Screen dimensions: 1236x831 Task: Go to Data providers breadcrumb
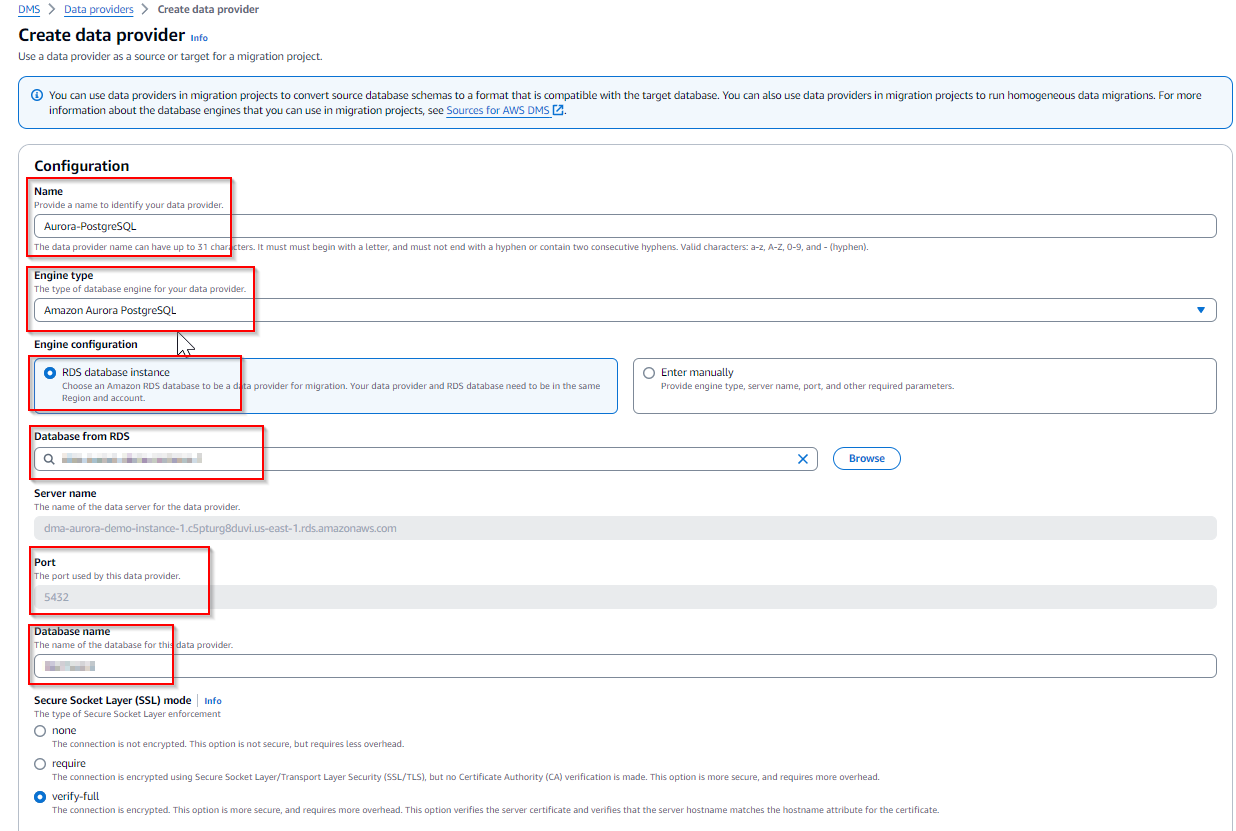pos(98,9)
